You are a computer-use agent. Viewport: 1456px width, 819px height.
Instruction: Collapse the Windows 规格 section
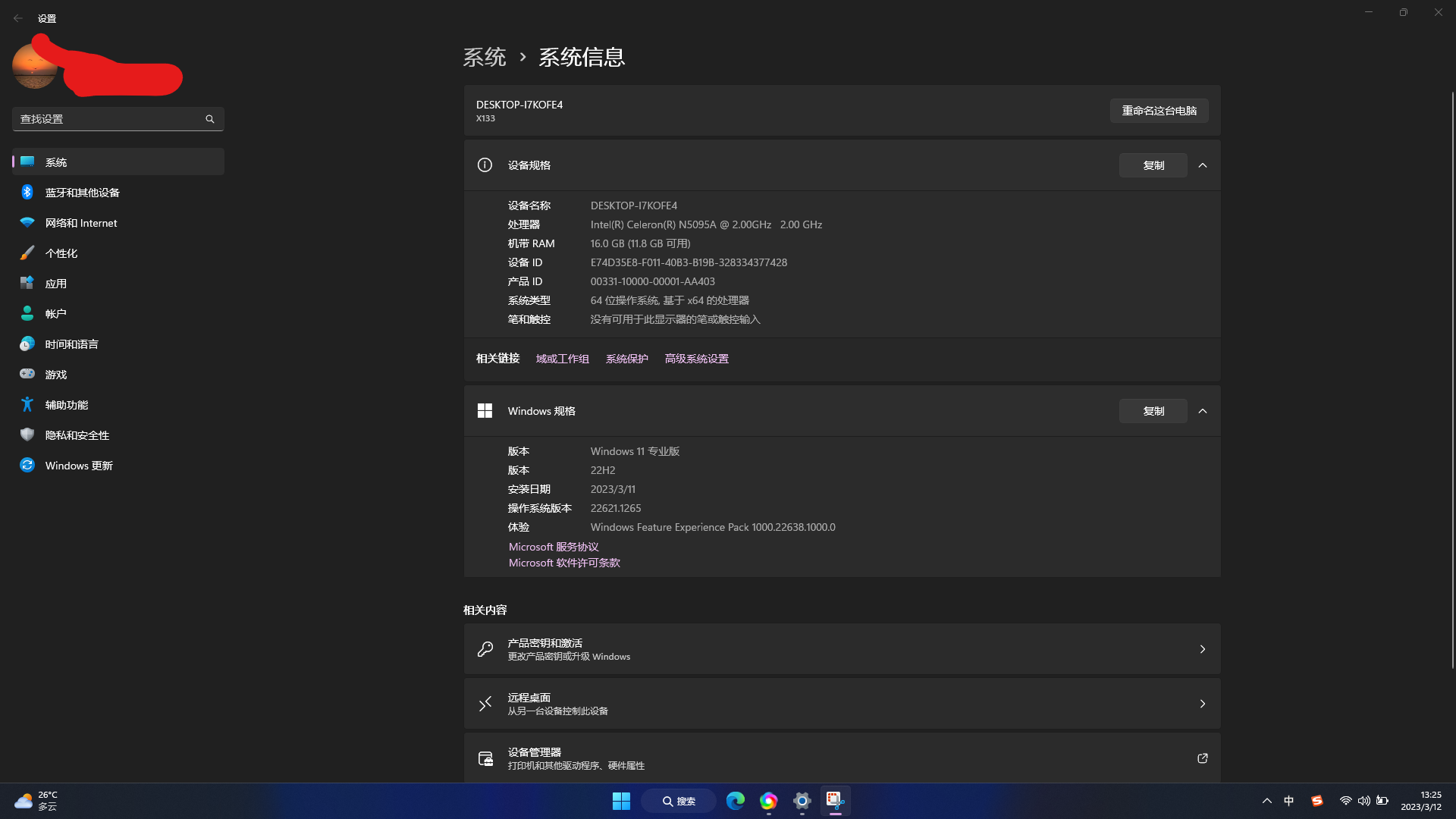point(1203,411)
